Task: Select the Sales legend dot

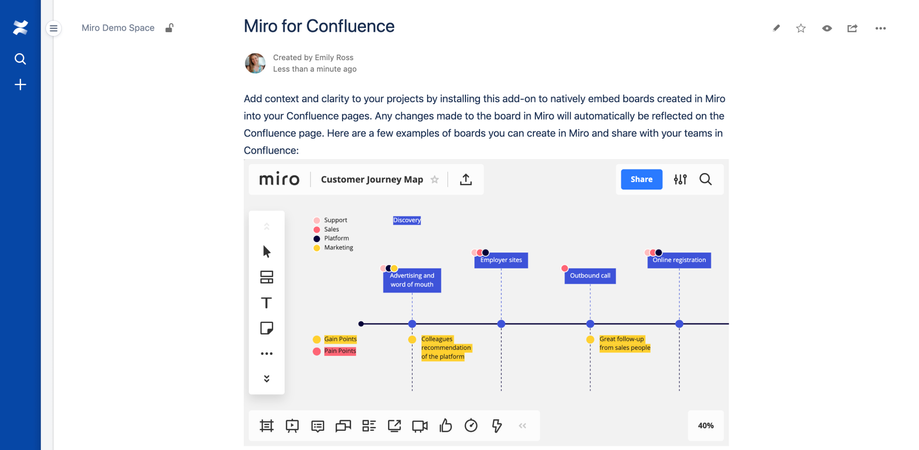Action: click(x=316, y=230)
